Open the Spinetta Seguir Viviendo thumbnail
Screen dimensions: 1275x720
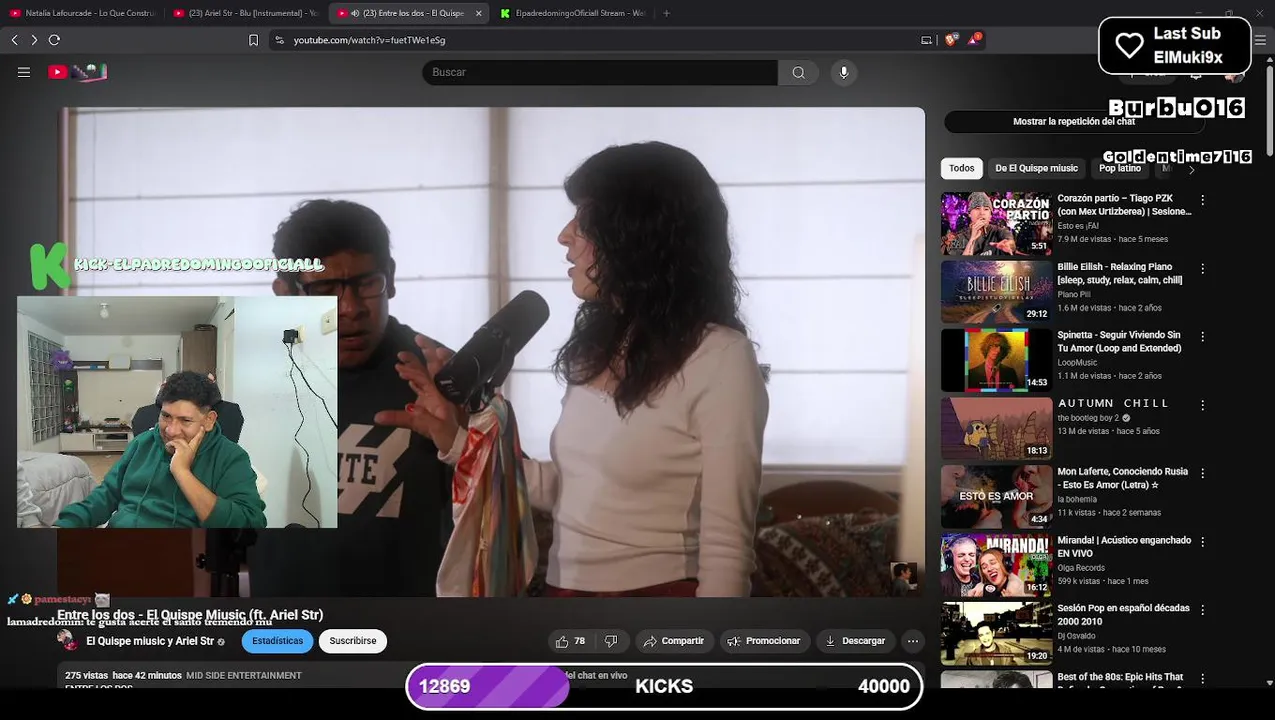(996, 360)
